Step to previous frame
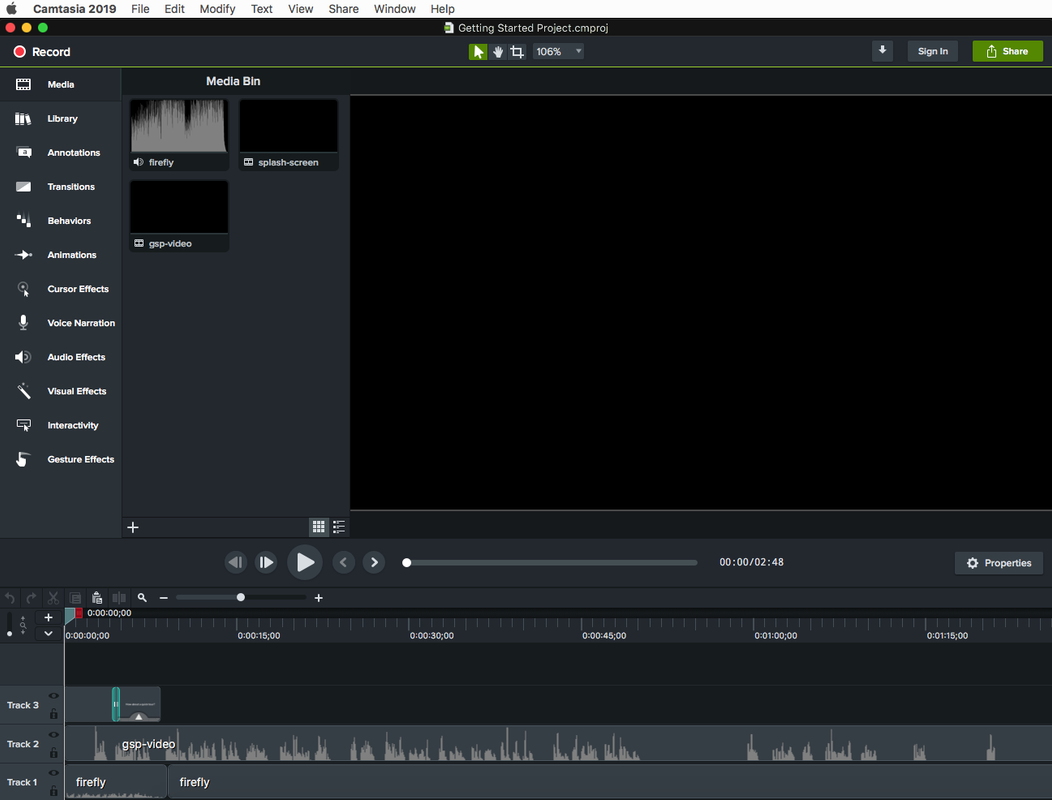This screenshot has height=800, width=1052. click(x=235, y=562)
